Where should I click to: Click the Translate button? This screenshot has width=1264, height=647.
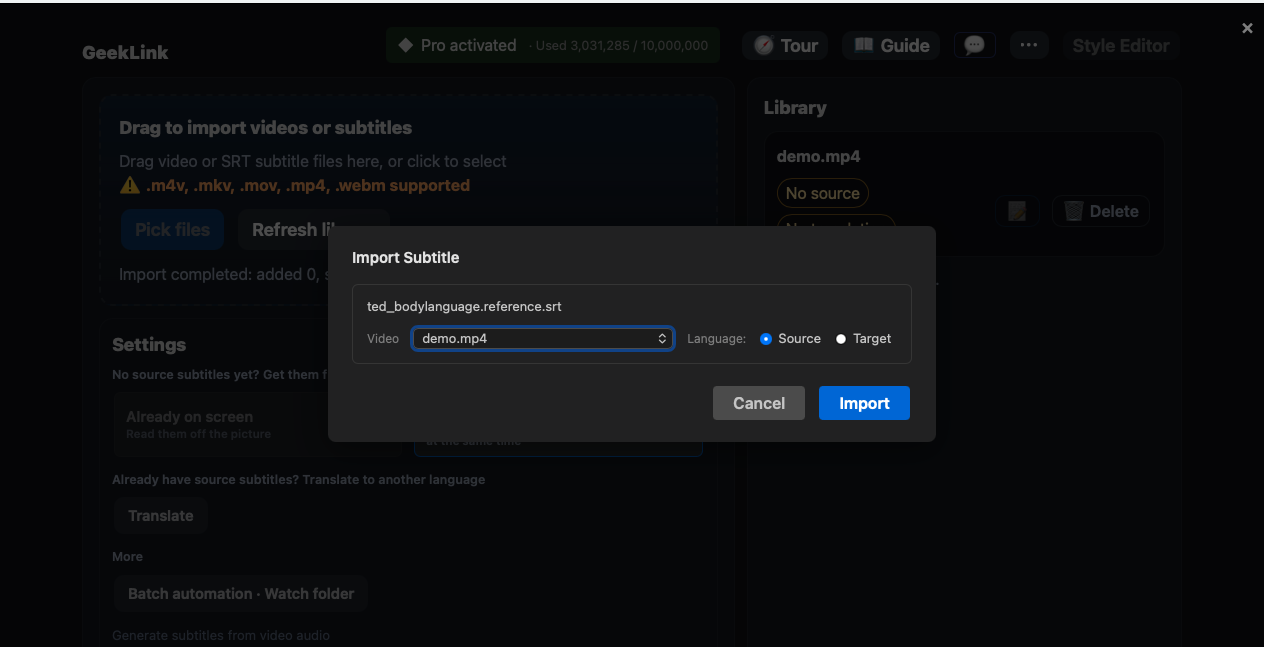click(161, 516)
